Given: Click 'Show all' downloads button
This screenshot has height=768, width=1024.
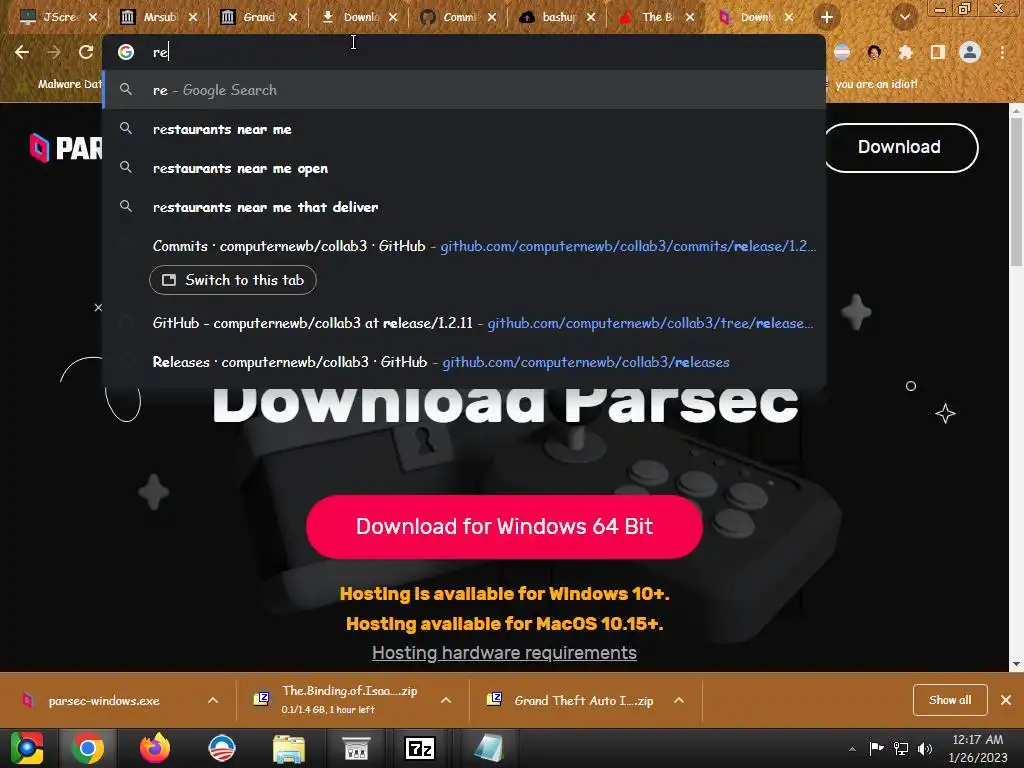Looking at the screenshot, I should (x=950, y=700).
